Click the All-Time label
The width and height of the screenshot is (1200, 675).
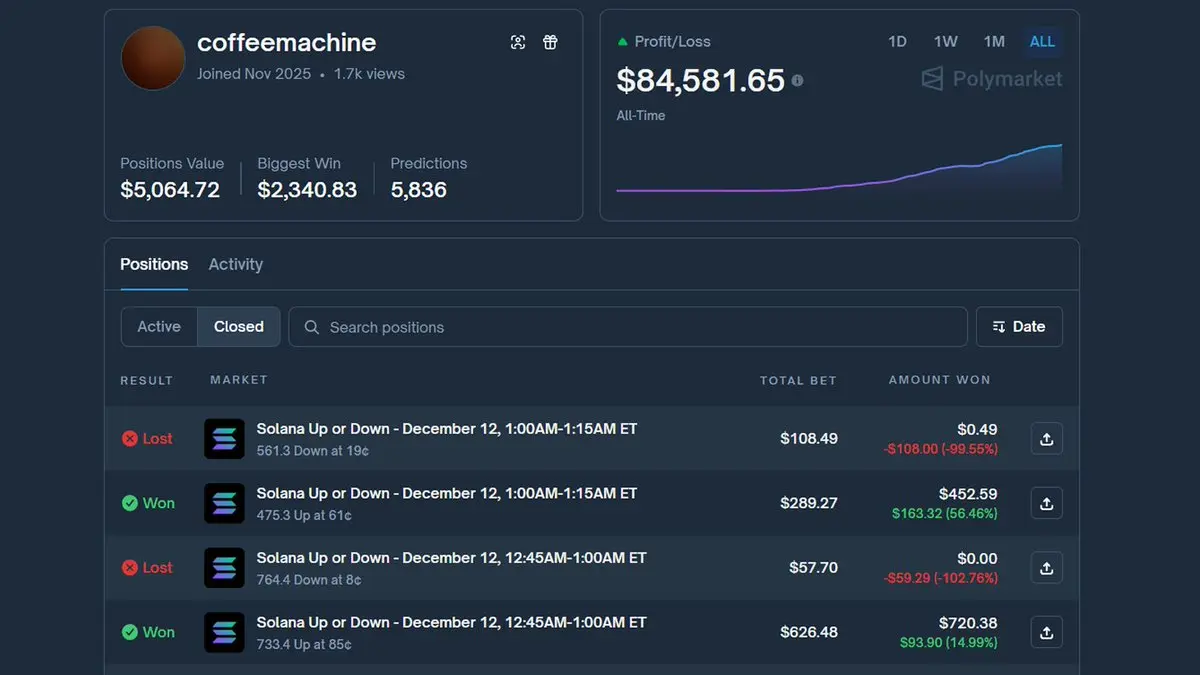[641, 116]
